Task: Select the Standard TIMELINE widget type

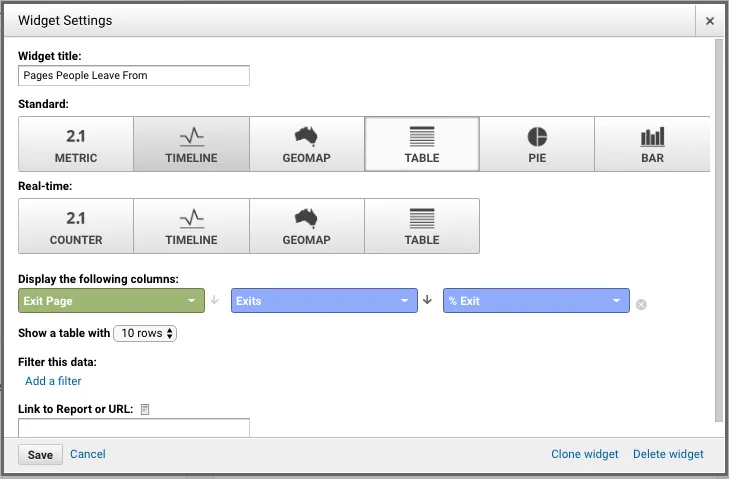Action: 191,144
